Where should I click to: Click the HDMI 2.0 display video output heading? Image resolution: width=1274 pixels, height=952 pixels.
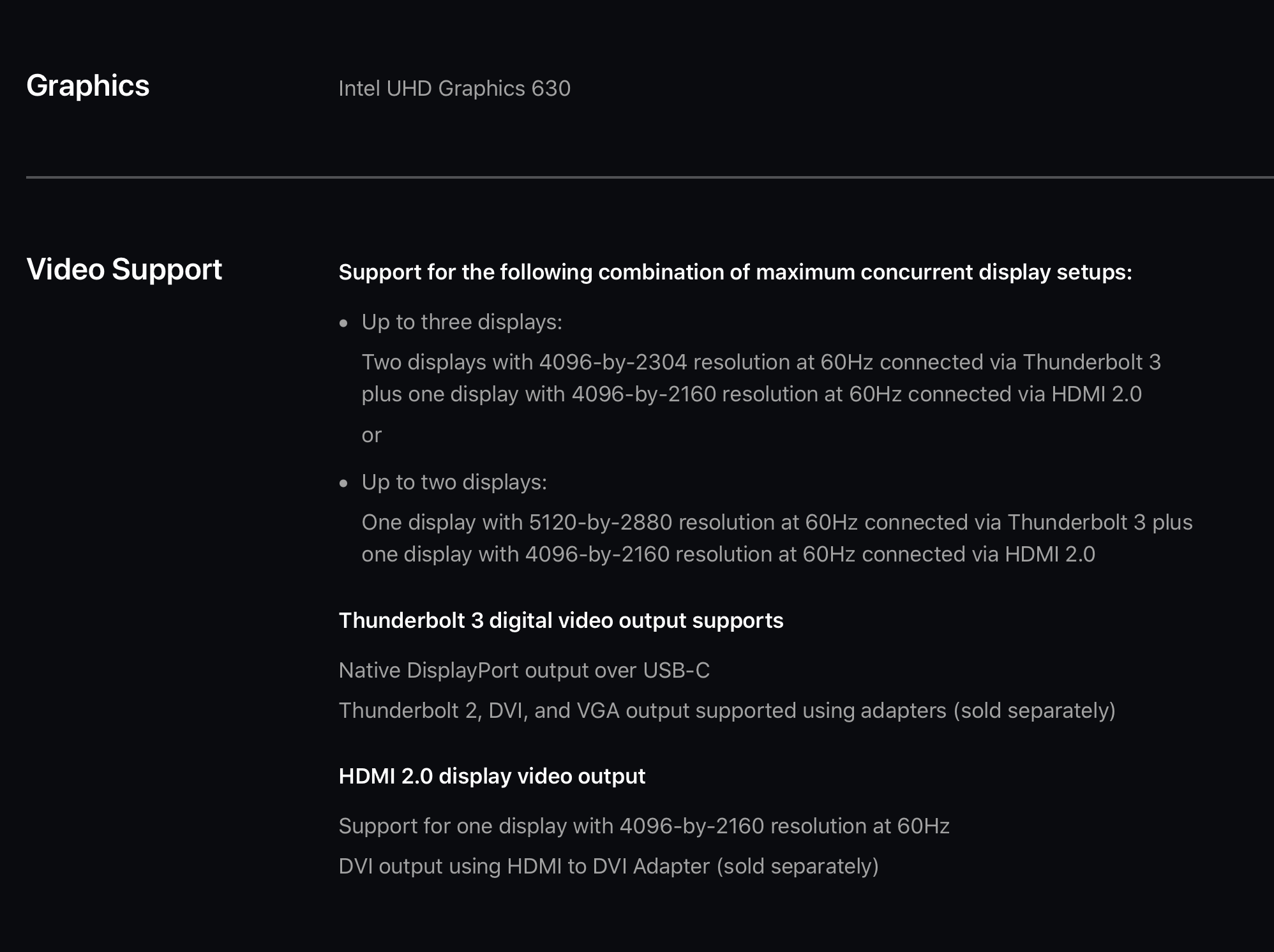[x=492, y=777]
